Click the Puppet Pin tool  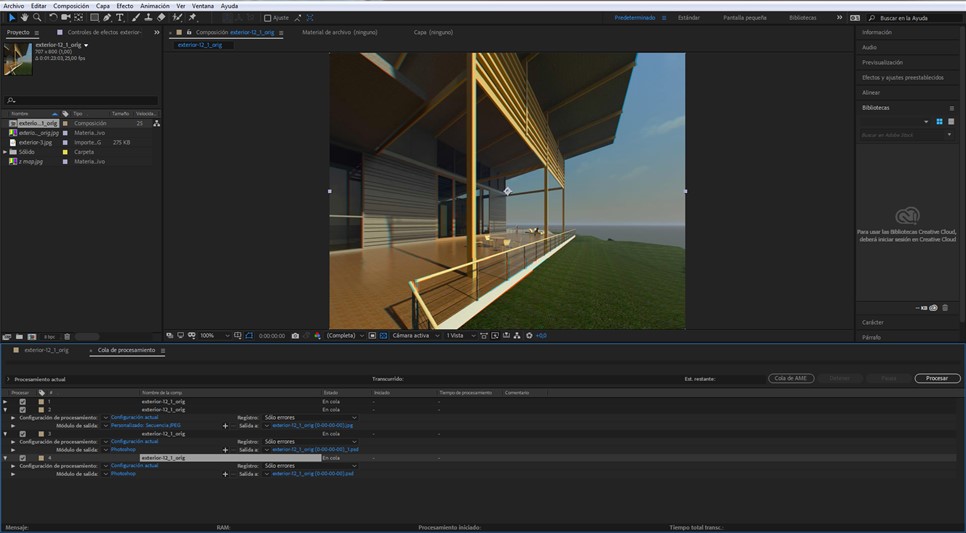[192, 17]
